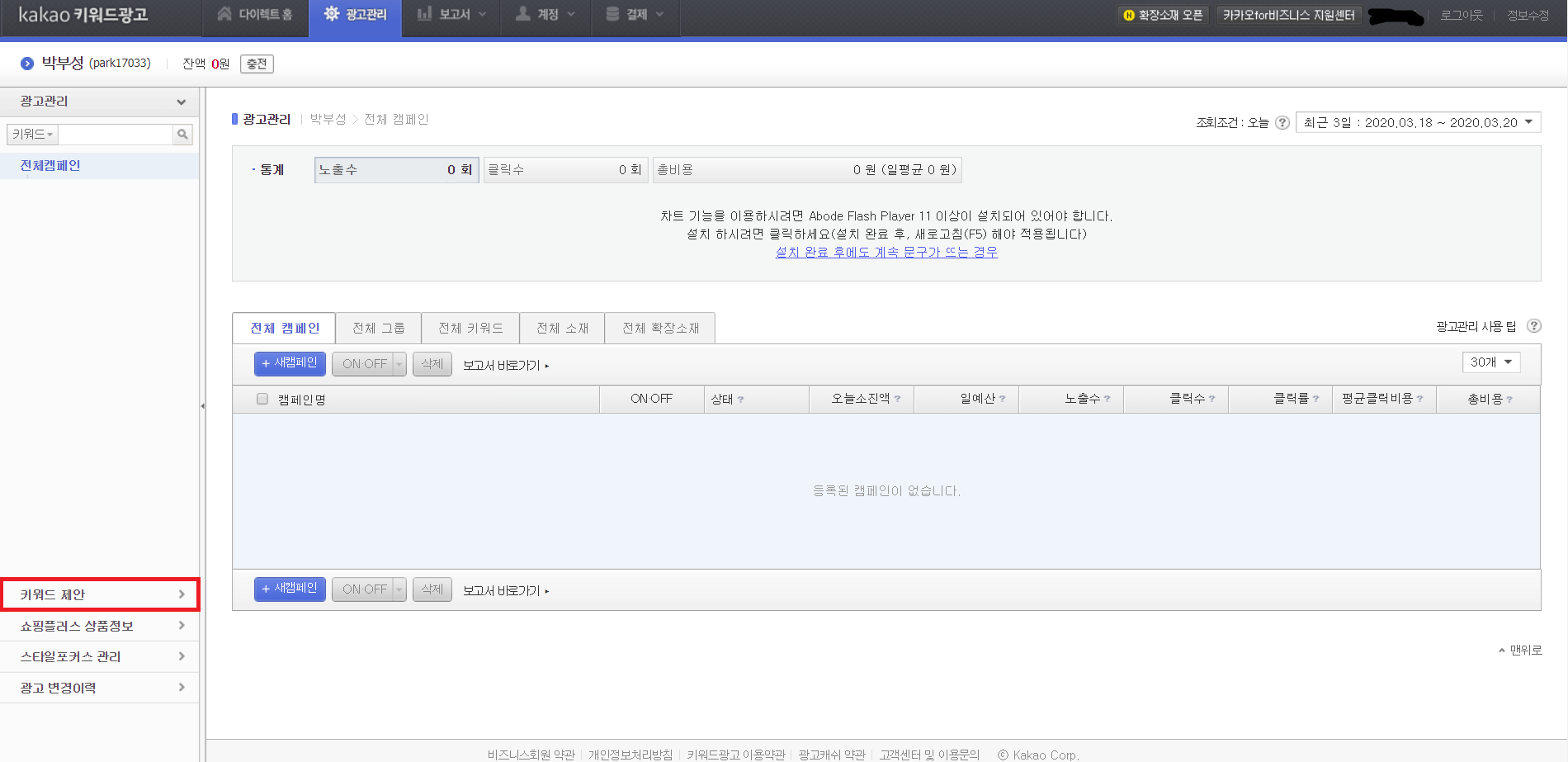The width and height of the screenshot is (1568, 762).
Task: Expand 광고 변경이력 in sidebar
Action: [100, 688]
